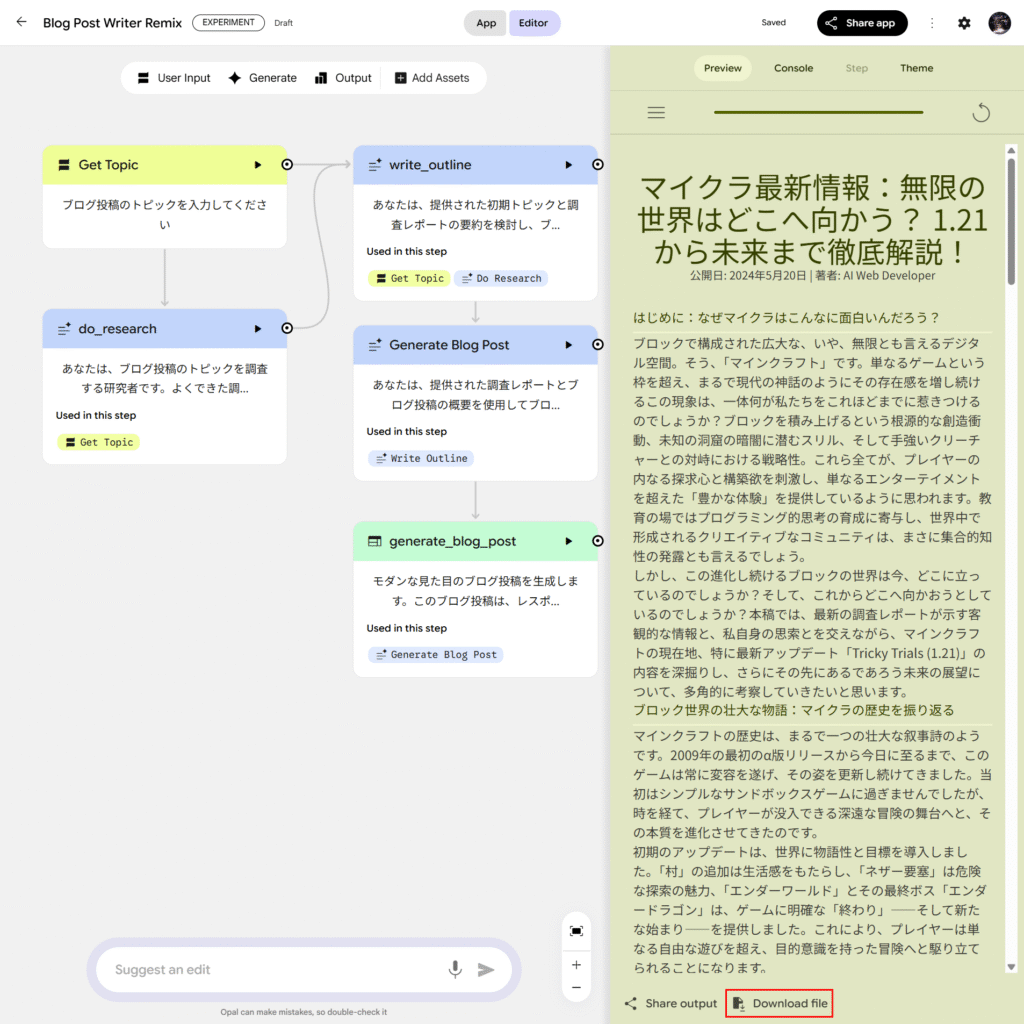Add a Generate step from toolbar
The image size is (1024, 1024).
click(x=262, y=78)
